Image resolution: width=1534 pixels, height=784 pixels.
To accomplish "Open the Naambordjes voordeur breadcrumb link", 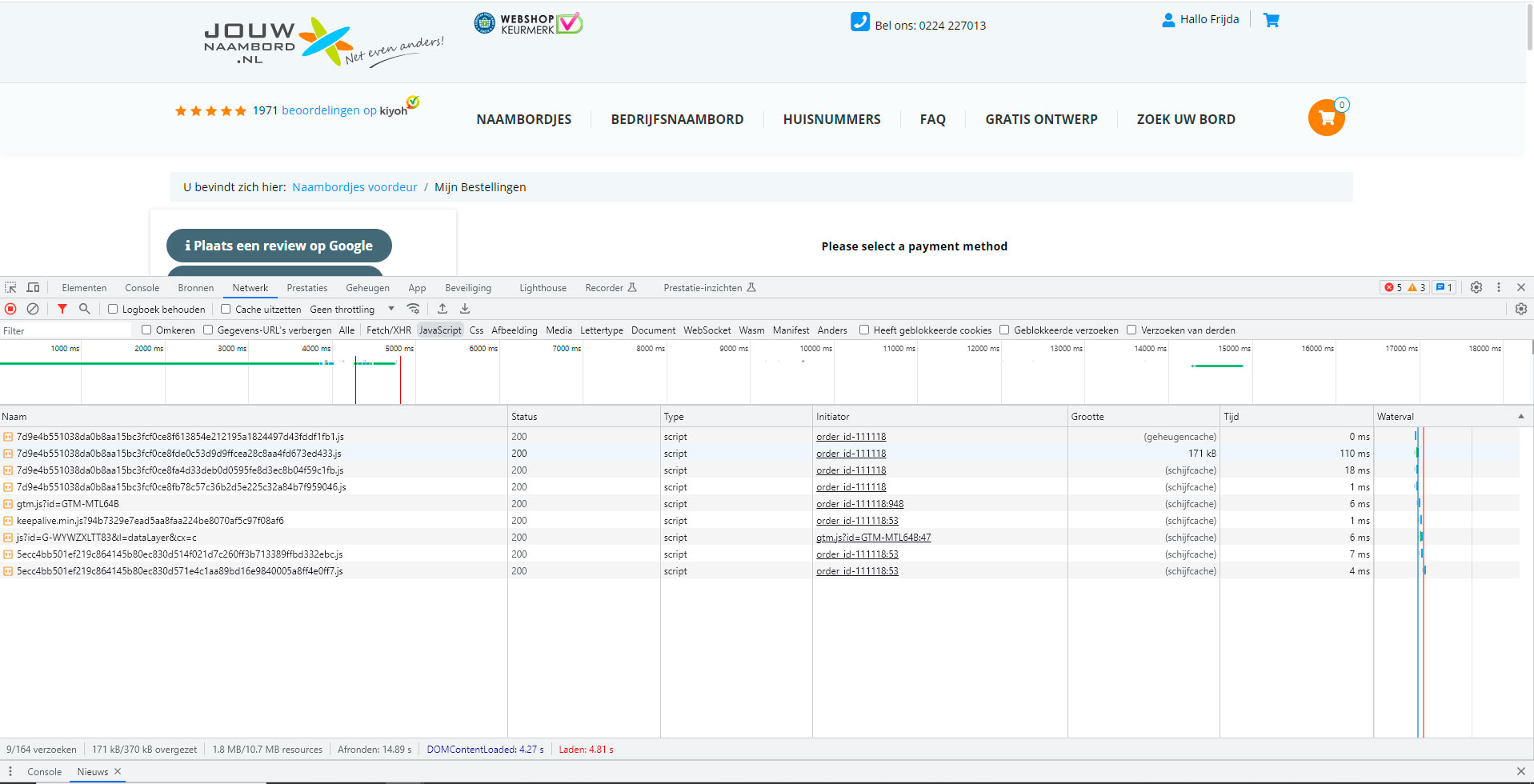I will (354, 187).
